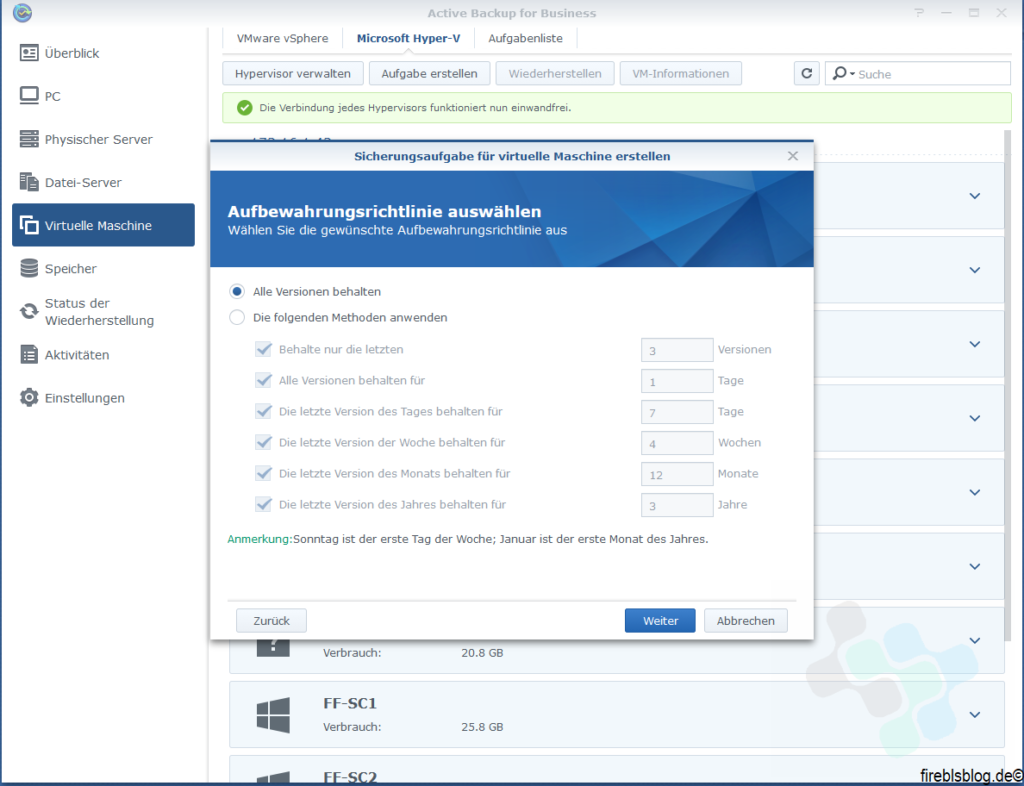Go to Datei-Server section

tap(103, 183)
